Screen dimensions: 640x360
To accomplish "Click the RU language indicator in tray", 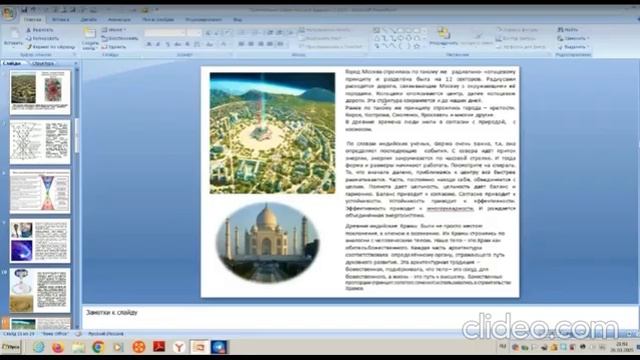I will [503, 347].
